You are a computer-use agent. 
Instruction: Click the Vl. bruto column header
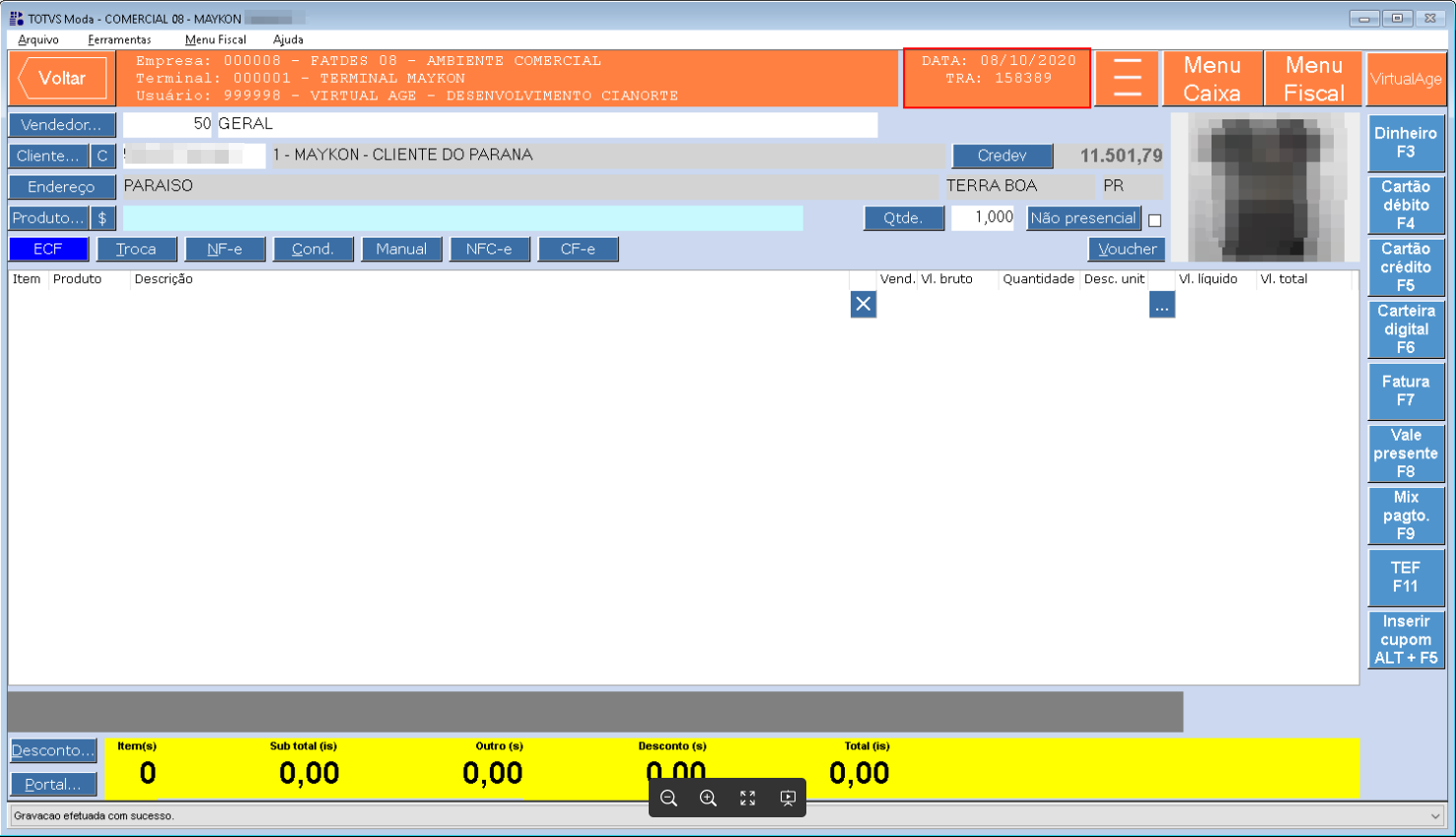(x=946, y=279)
